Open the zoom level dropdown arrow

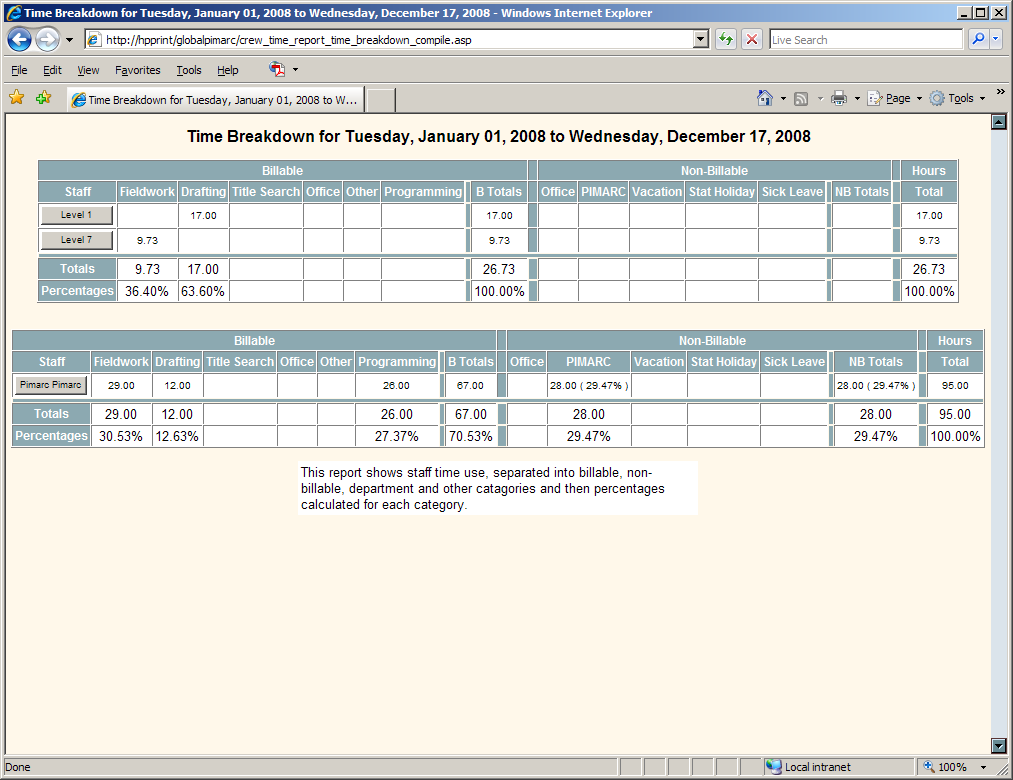[x=983, y=767]
